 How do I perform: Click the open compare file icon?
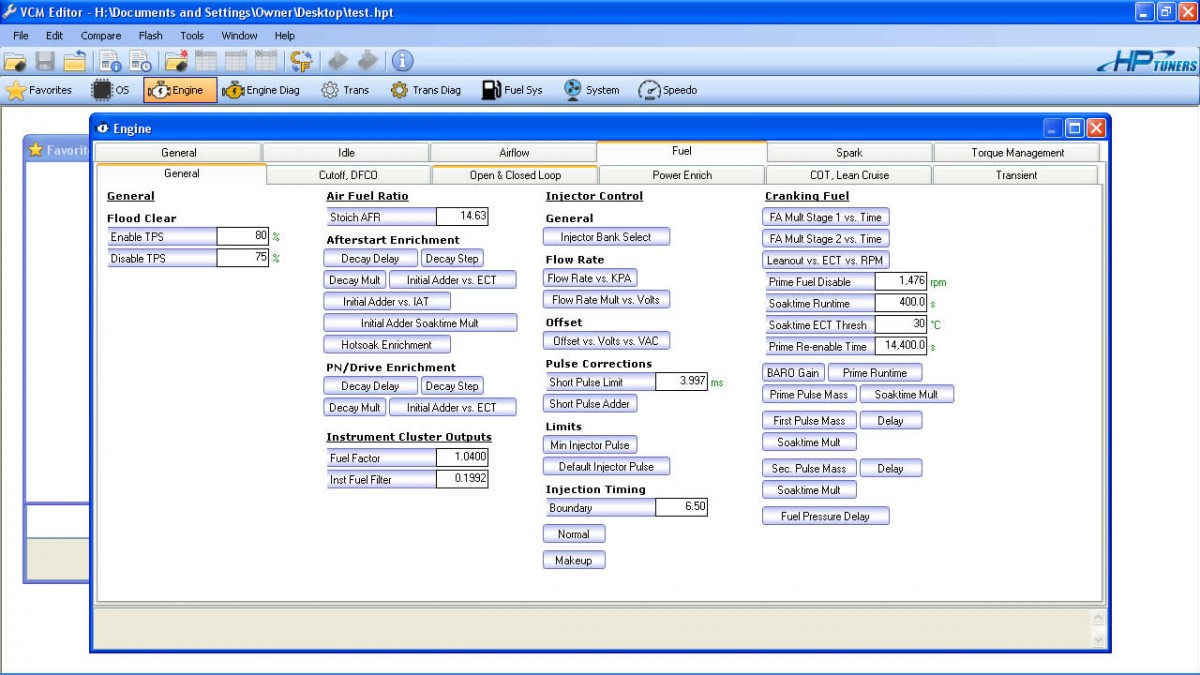(x=176, y=61)
